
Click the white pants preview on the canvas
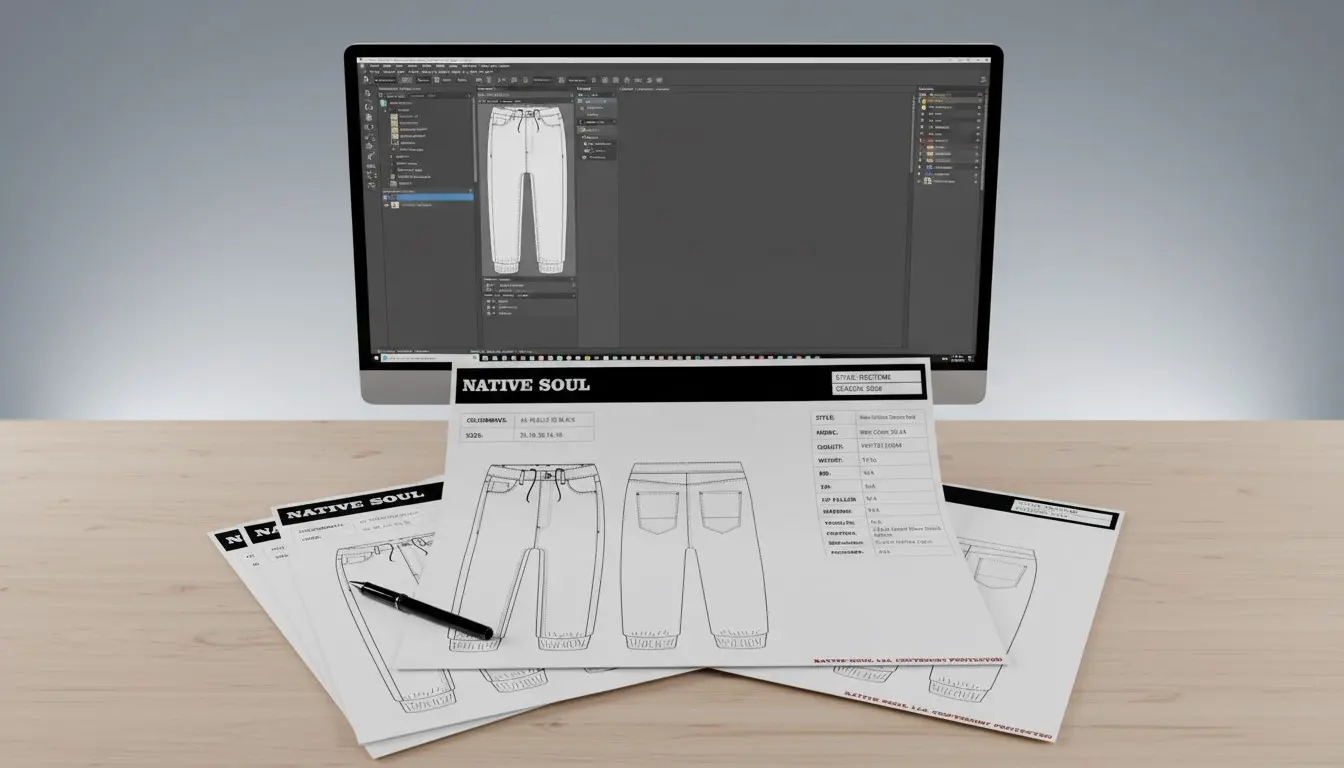(528, 190)
